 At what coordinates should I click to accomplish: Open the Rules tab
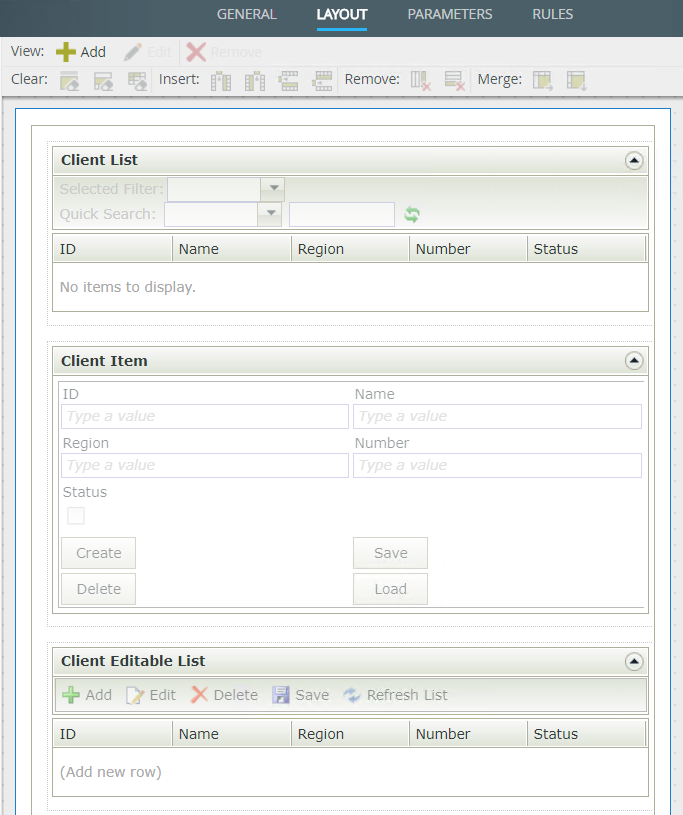552,15
